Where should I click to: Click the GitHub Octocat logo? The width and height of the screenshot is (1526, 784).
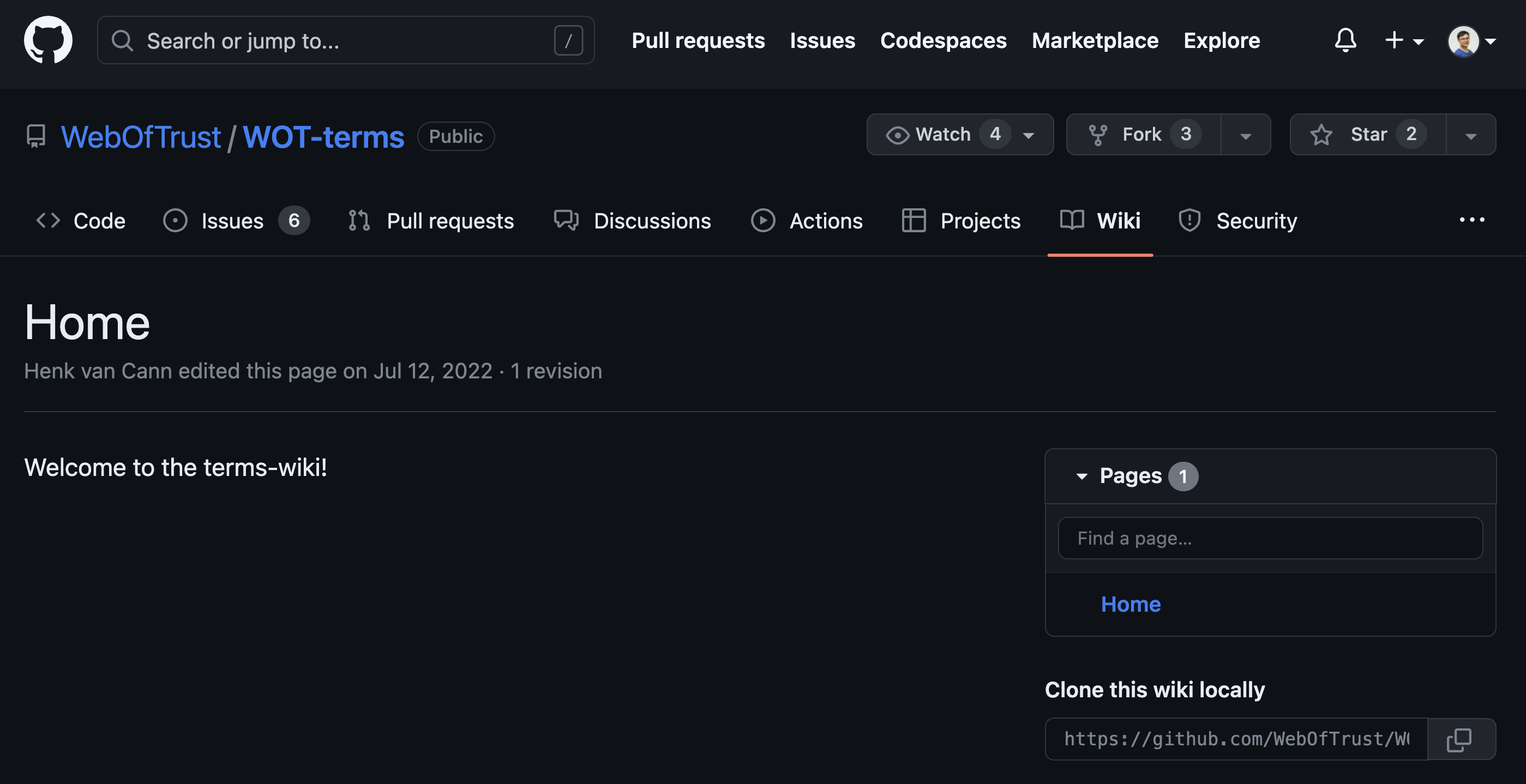48,40
